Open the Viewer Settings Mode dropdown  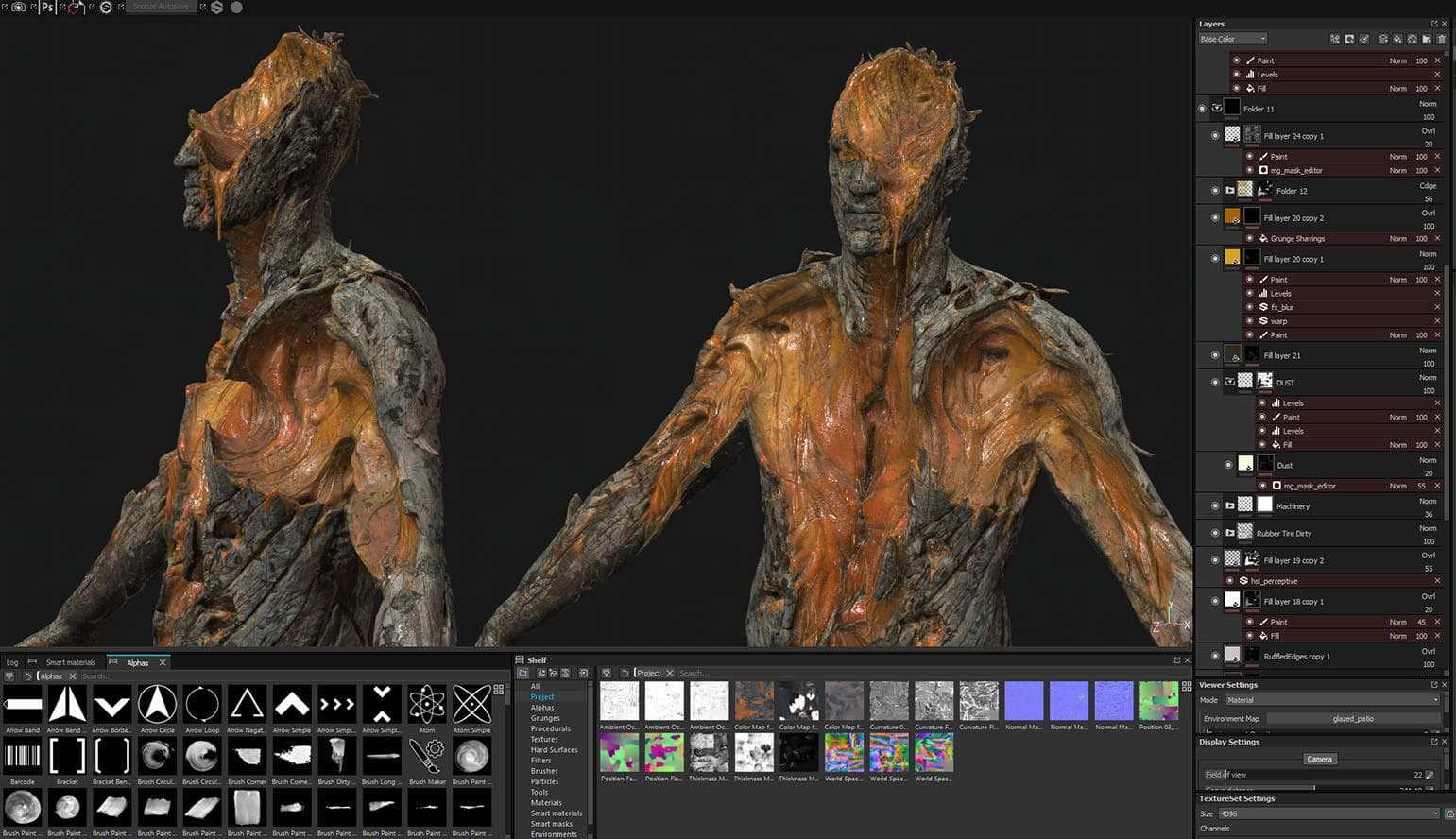[1331, 700]
